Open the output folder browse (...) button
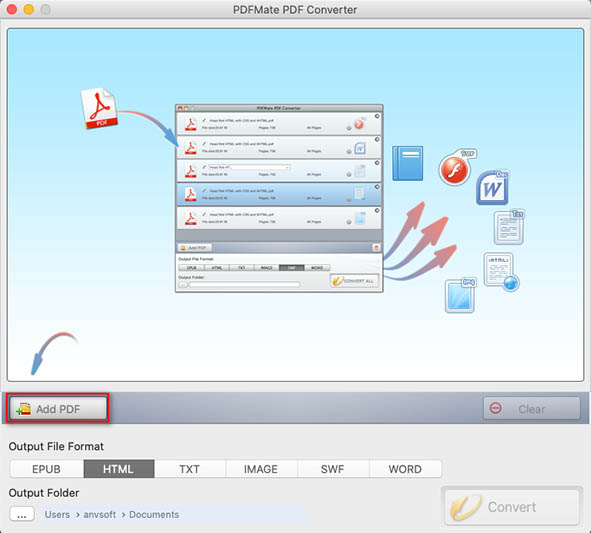591x533 pixels. pyautogui.click(x=22, y=514)
